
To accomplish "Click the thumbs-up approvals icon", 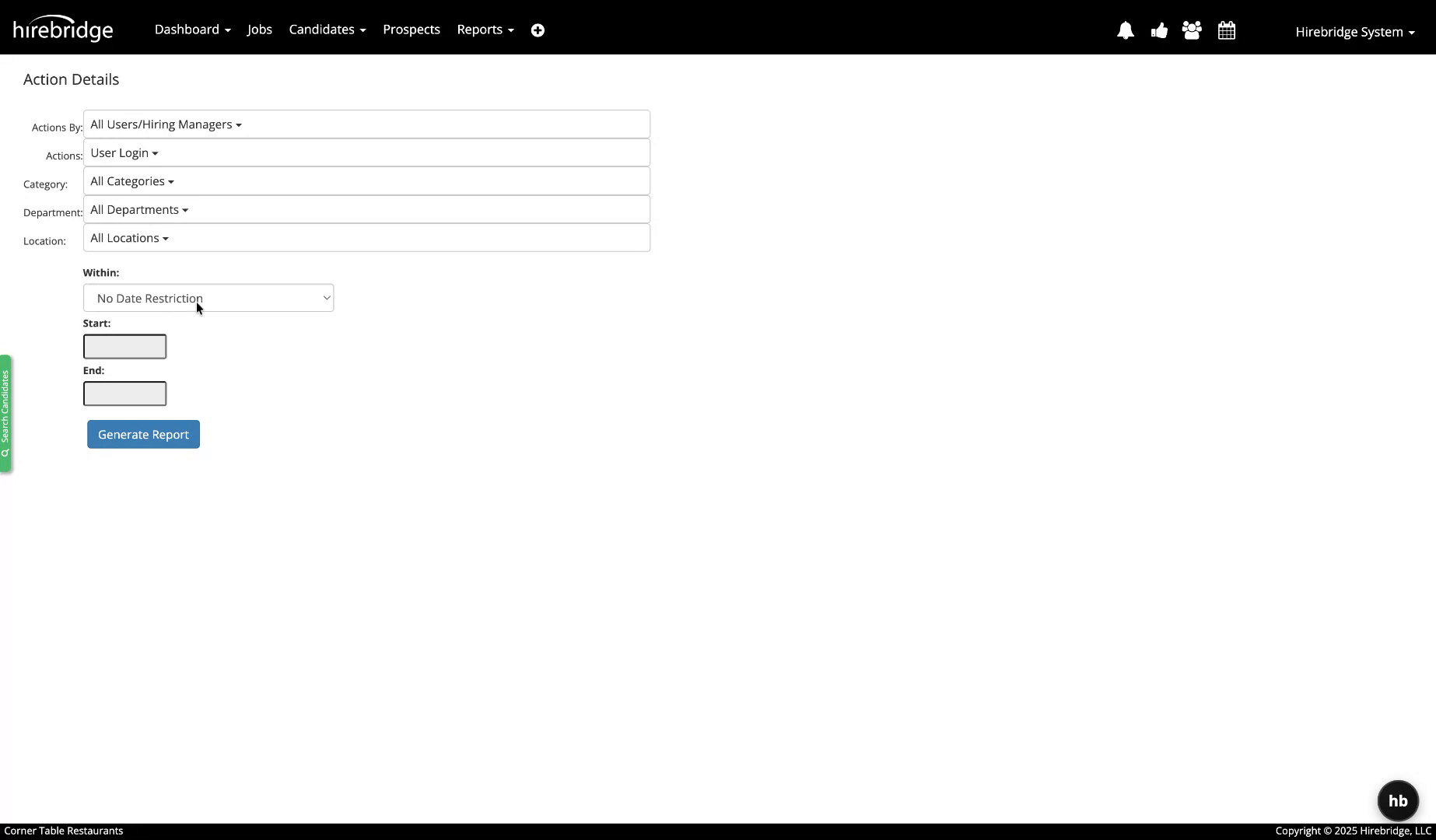I will (x=1159, y=30).
